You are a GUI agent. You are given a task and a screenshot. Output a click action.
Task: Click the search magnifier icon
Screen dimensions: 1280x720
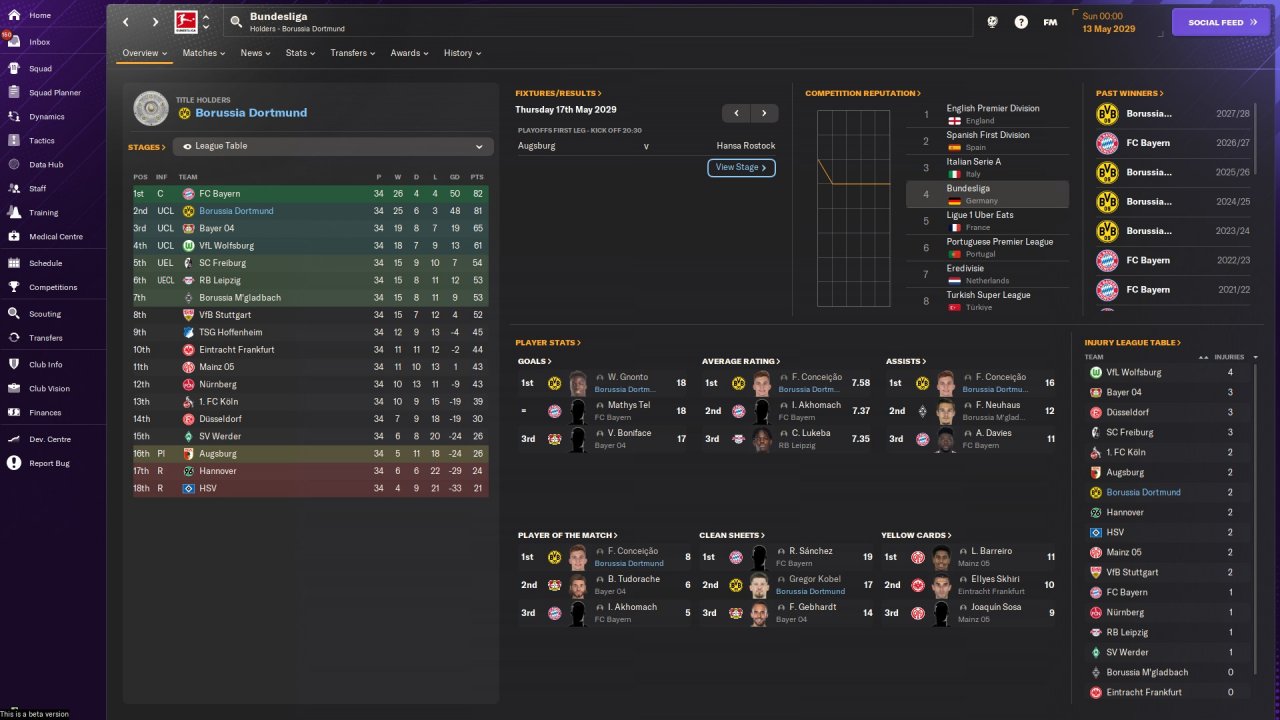tap(235, 22)
